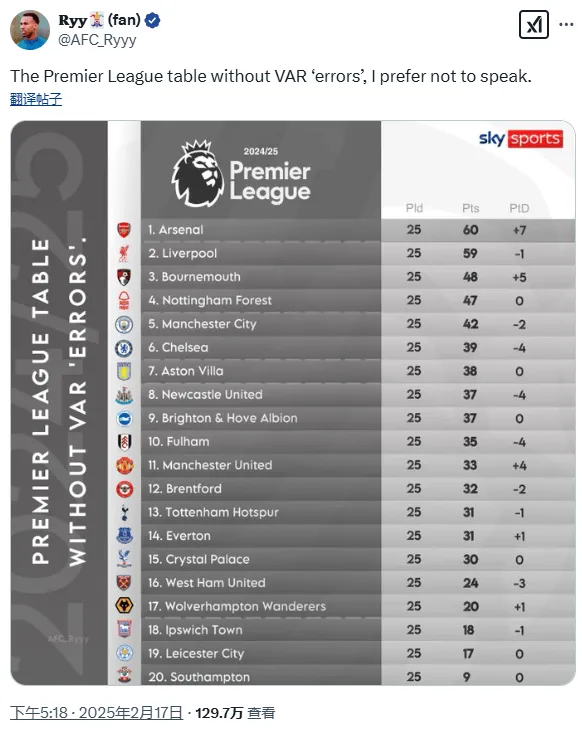
Task: Open the three-dot more options menu
Action: pyautogui.click(x=566, y=24)
